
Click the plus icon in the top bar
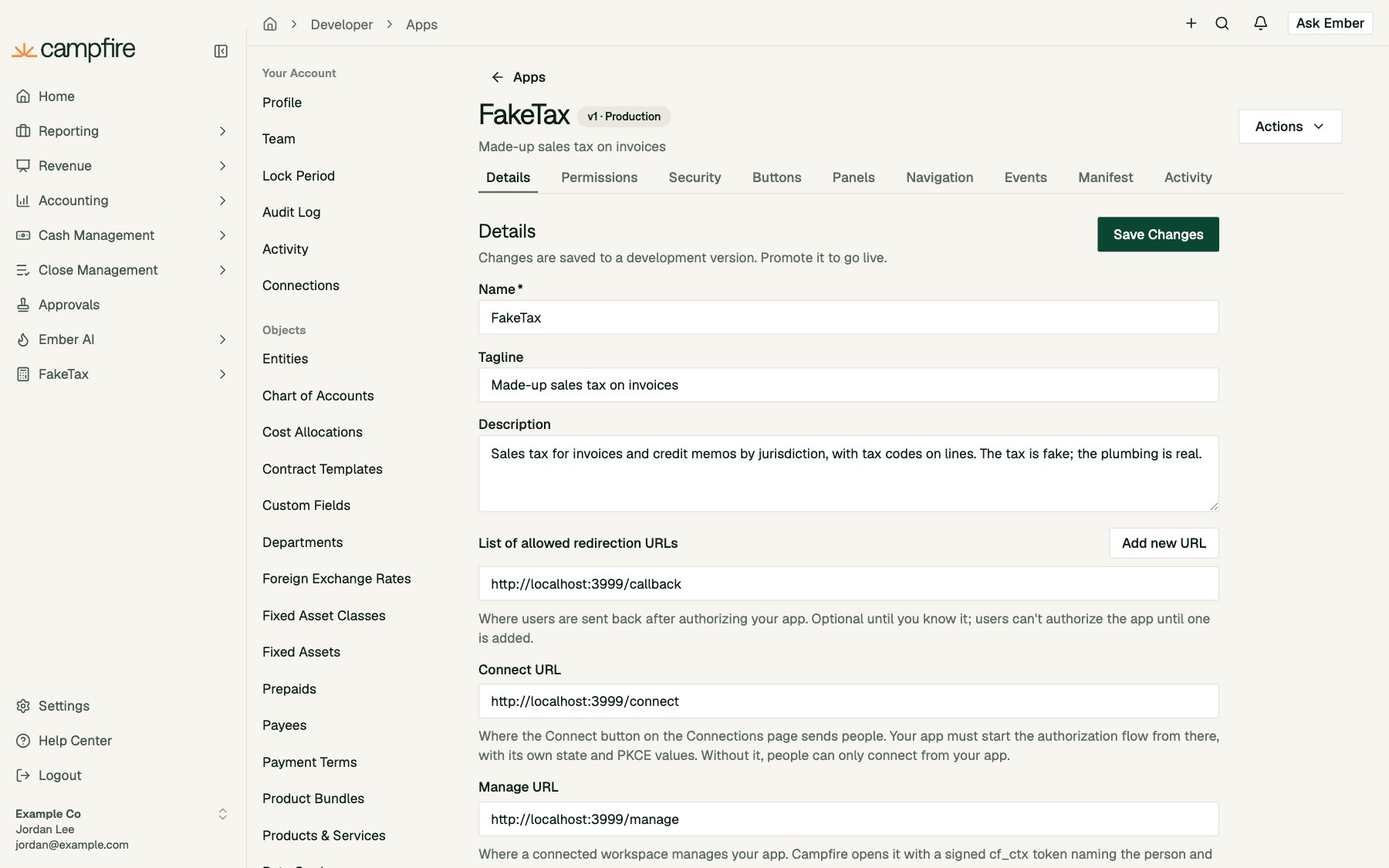click(1191, 23)
